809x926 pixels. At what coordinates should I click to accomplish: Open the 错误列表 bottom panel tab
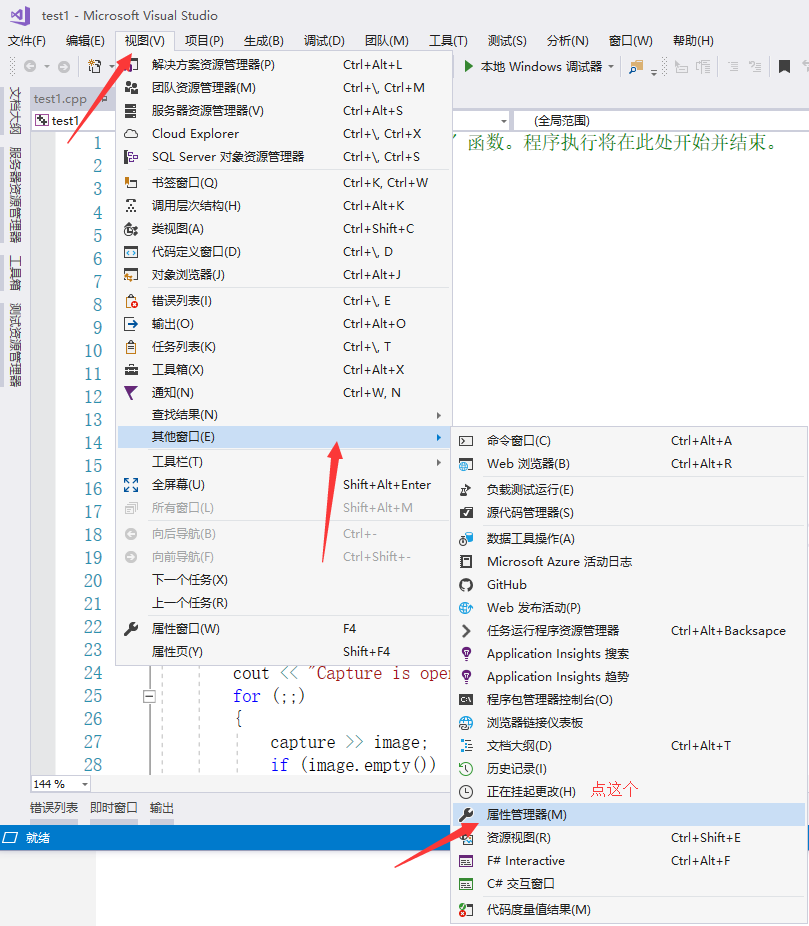click(54, 808)
